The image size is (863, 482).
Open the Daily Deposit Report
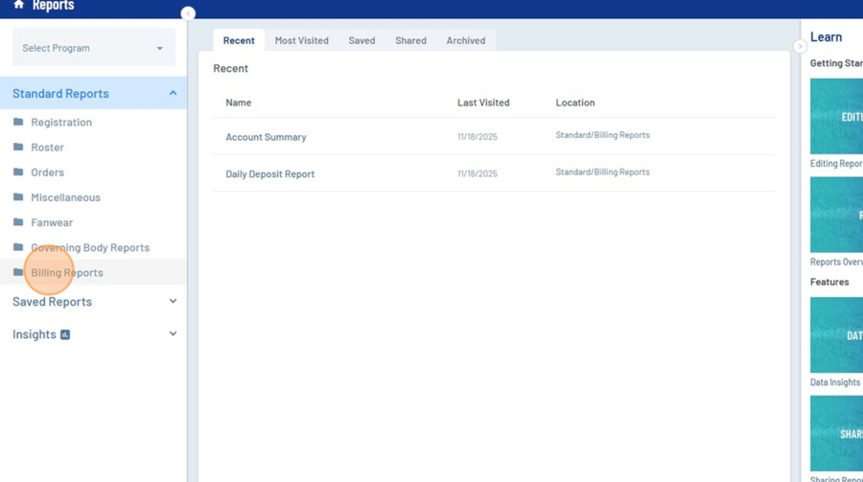click(x=270, y=174)
